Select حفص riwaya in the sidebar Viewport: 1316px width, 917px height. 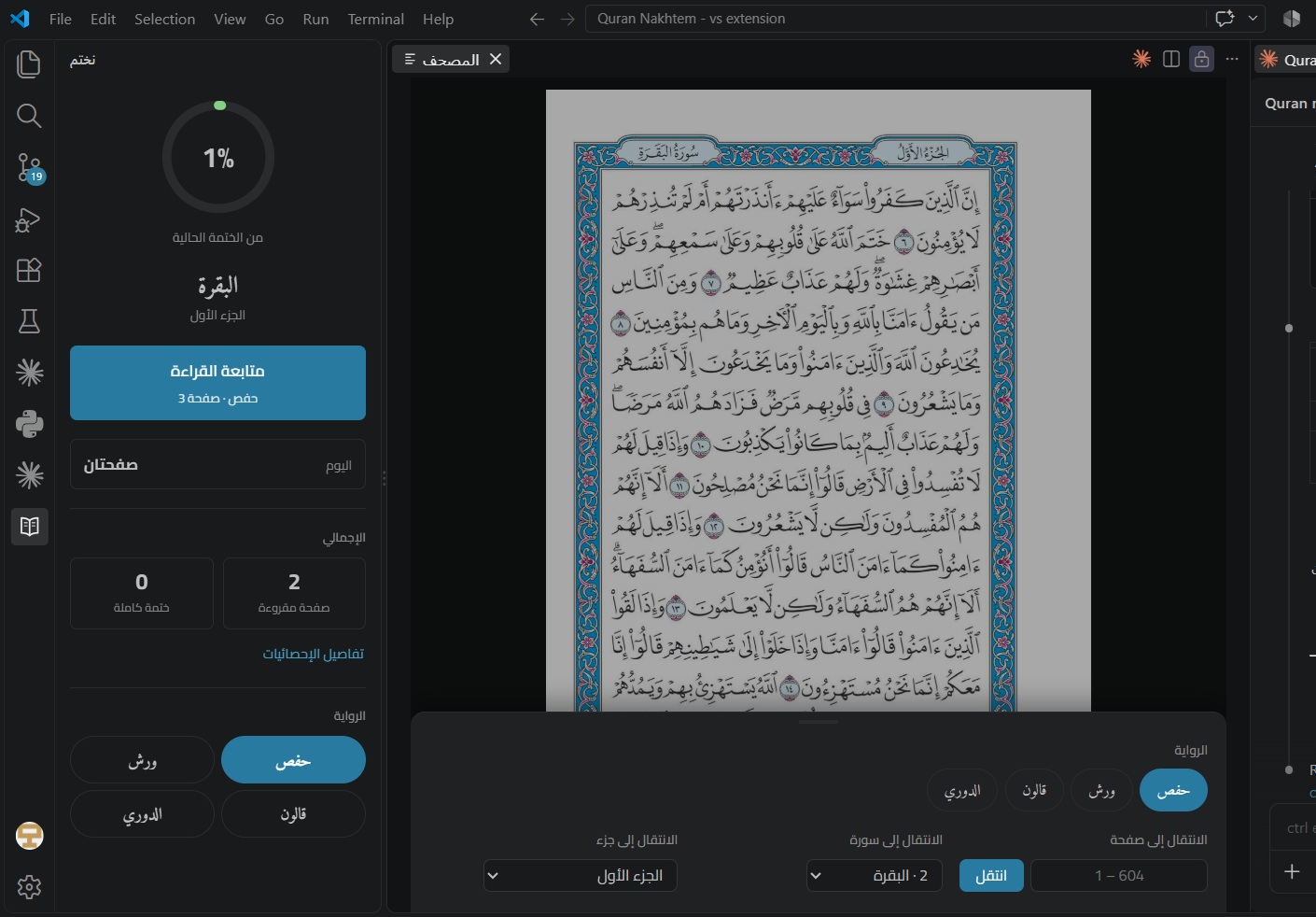(293, 760)
